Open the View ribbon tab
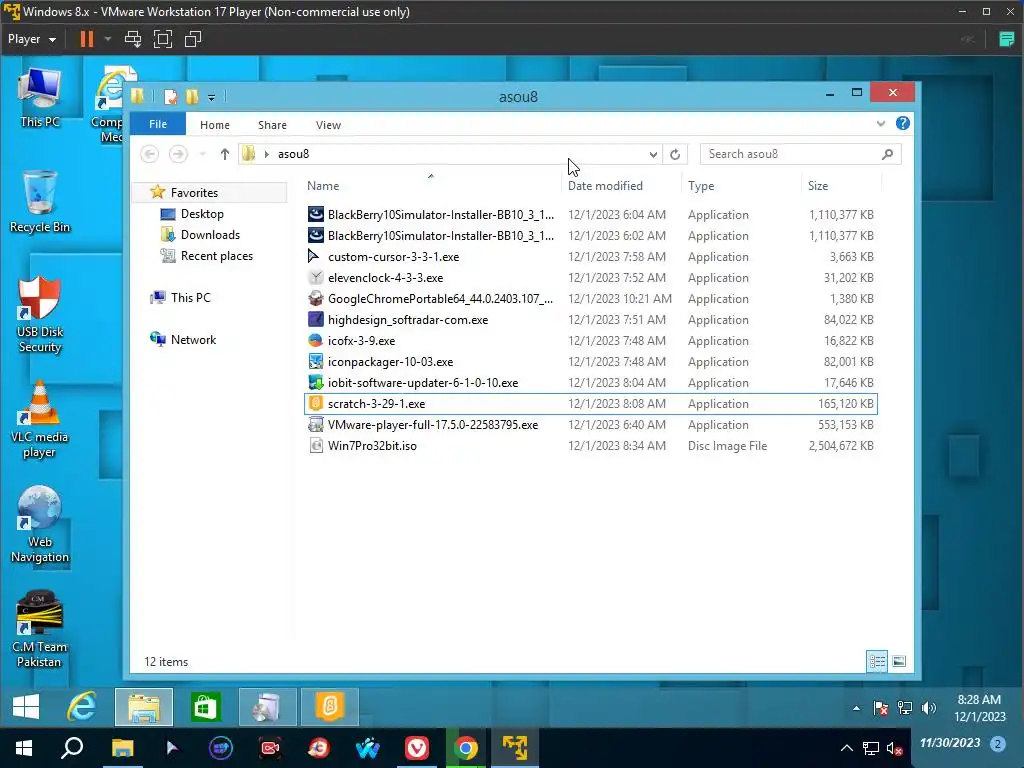Screen dimensions: 1024x768 pos(328,125)
